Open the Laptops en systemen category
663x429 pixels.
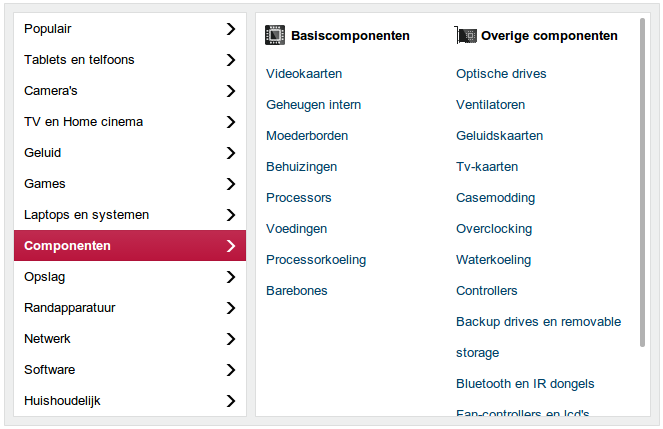(87, 215)
